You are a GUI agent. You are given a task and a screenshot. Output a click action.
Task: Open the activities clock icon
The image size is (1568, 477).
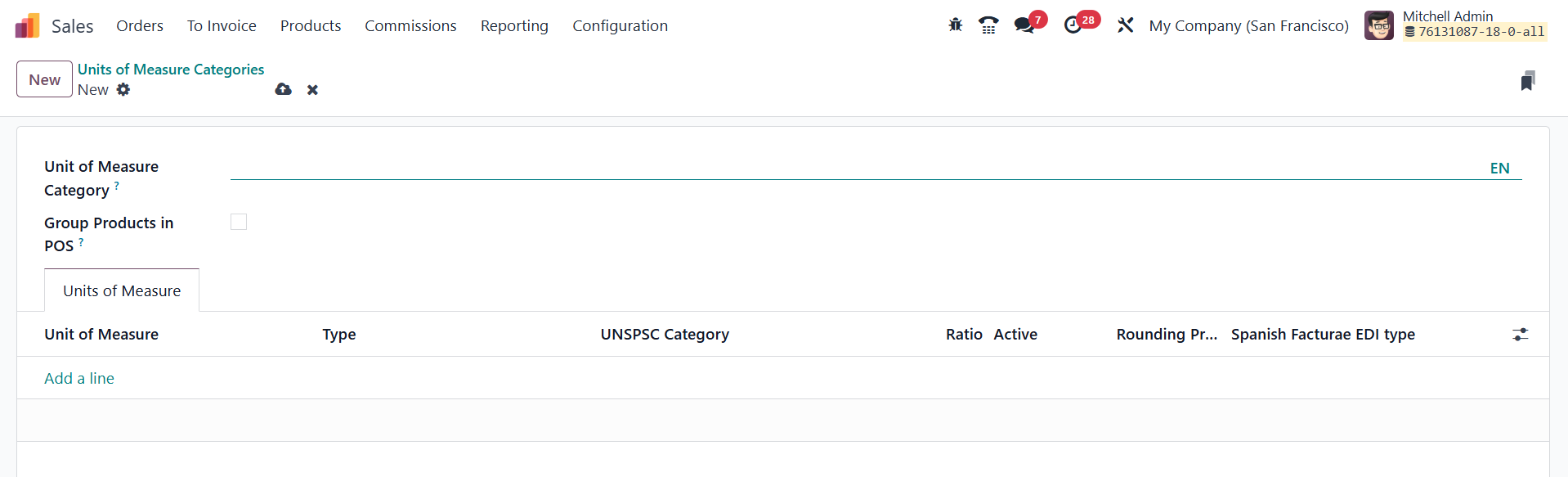[x=1073, y=25]
